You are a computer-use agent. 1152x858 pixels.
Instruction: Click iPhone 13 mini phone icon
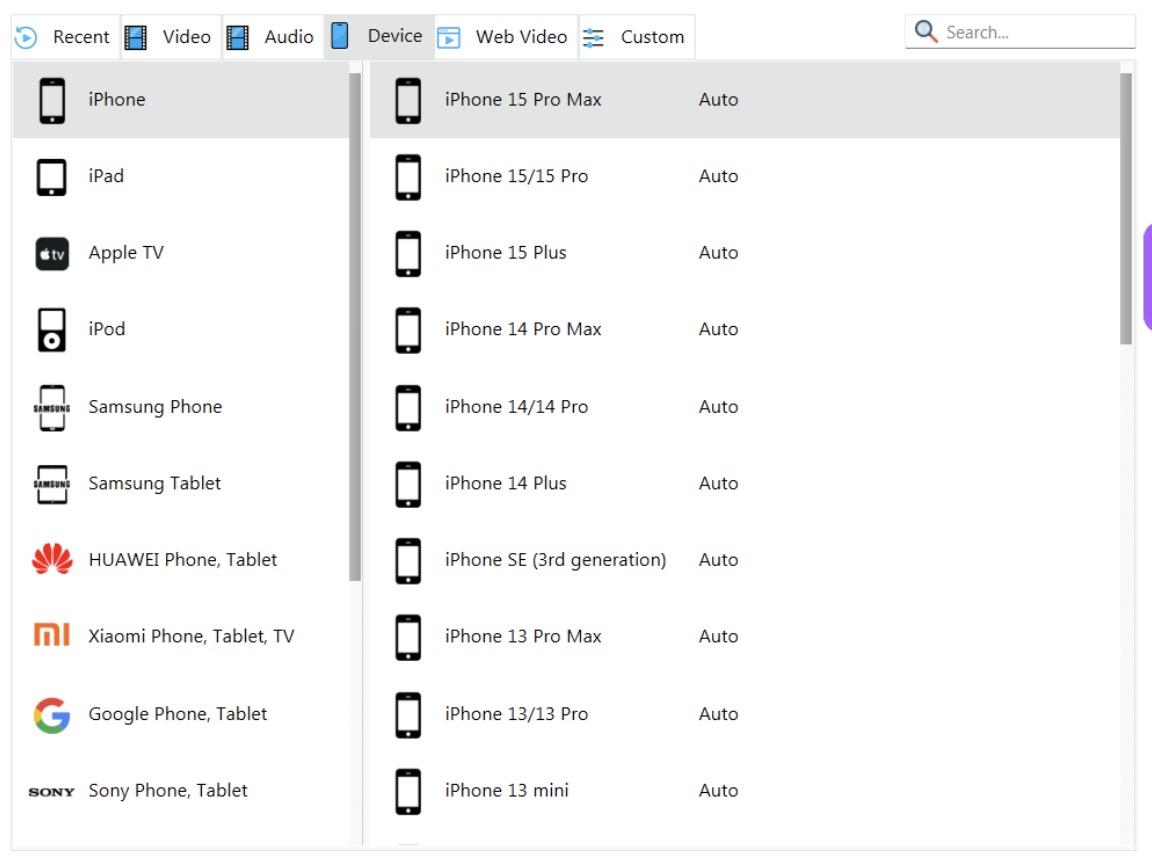pos(408,791)
